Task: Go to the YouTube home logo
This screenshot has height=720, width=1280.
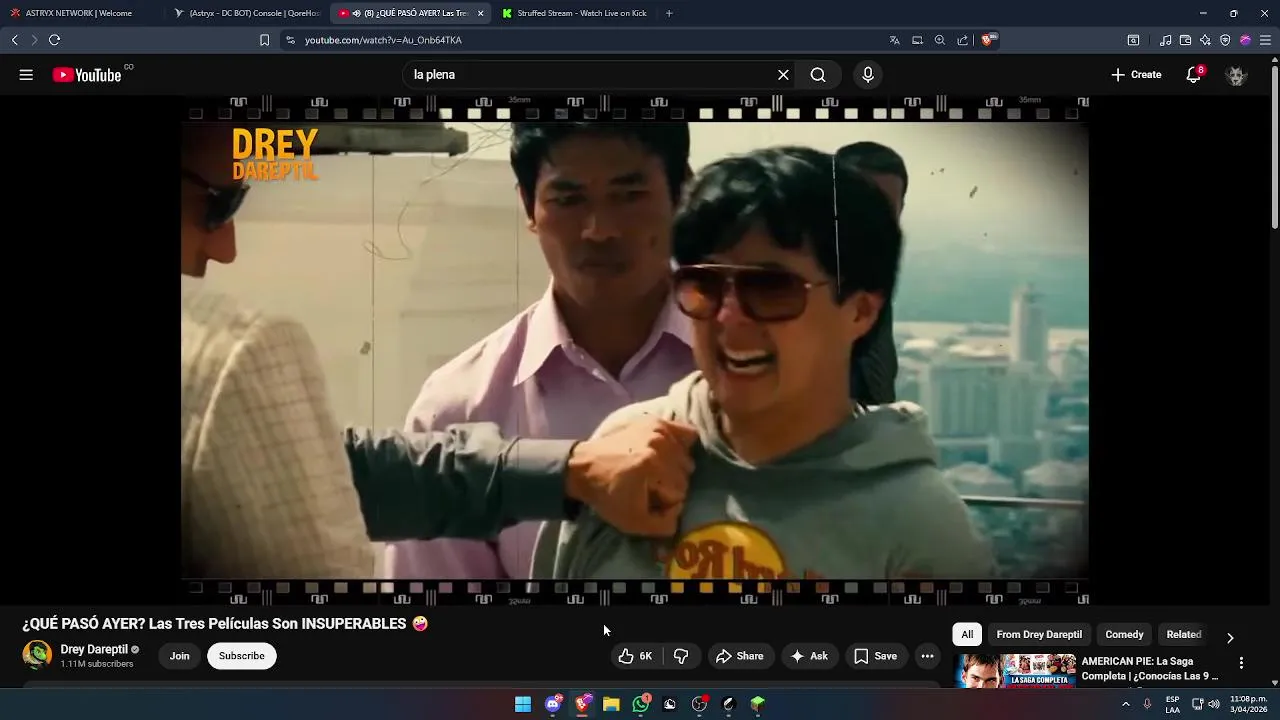Action: coord(87,75)
